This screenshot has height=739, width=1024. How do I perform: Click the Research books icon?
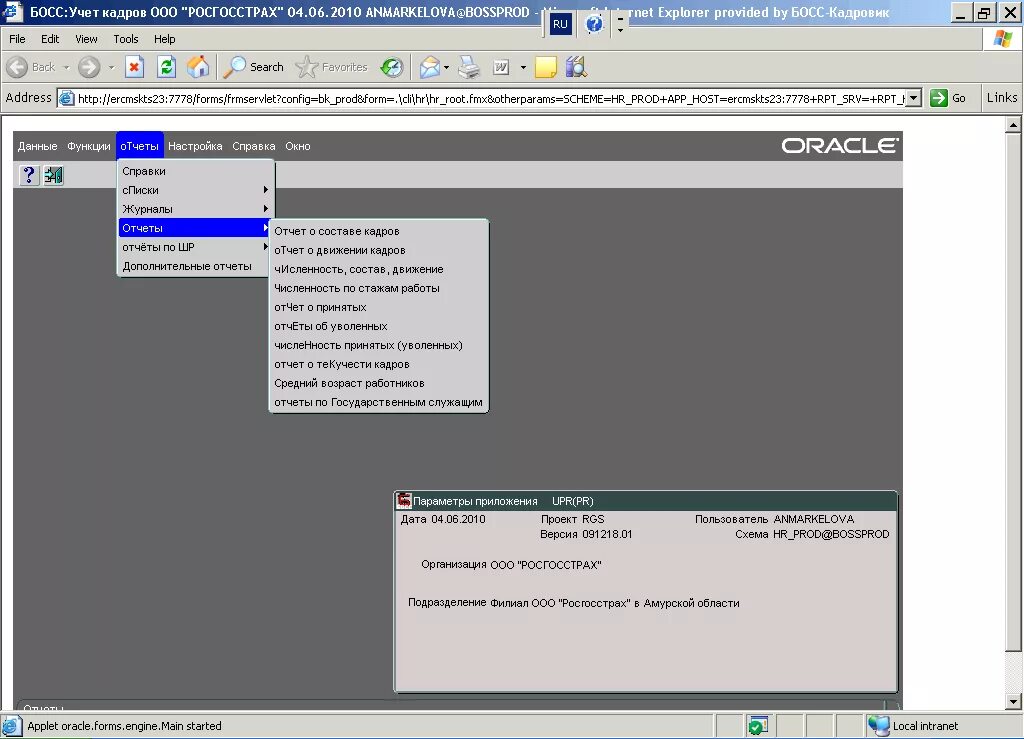(576, 67)
